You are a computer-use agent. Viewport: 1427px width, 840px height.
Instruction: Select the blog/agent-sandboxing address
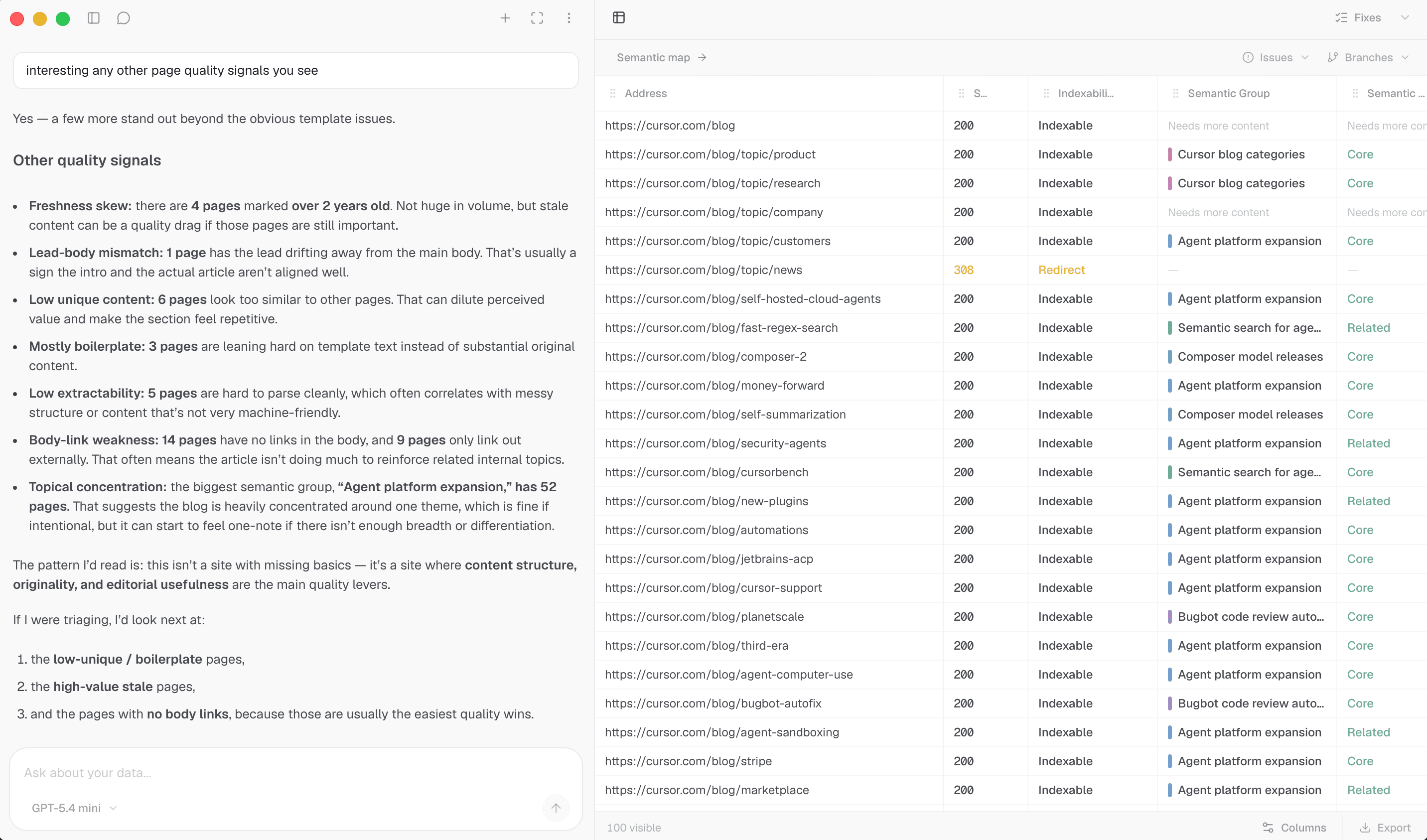[x=721, y=732]
